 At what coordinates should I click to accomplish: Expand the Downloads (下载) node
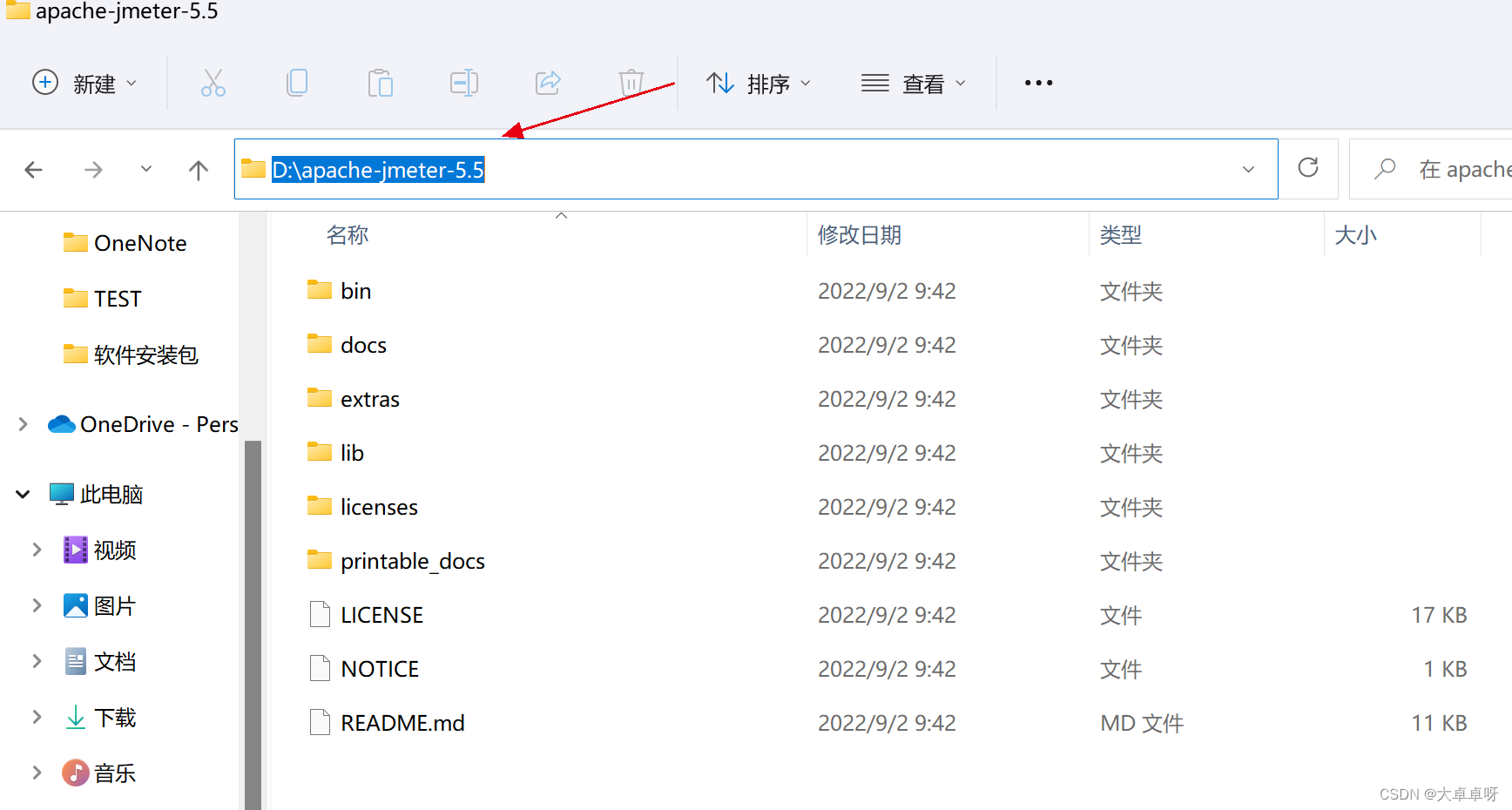[x=37, y=717]
